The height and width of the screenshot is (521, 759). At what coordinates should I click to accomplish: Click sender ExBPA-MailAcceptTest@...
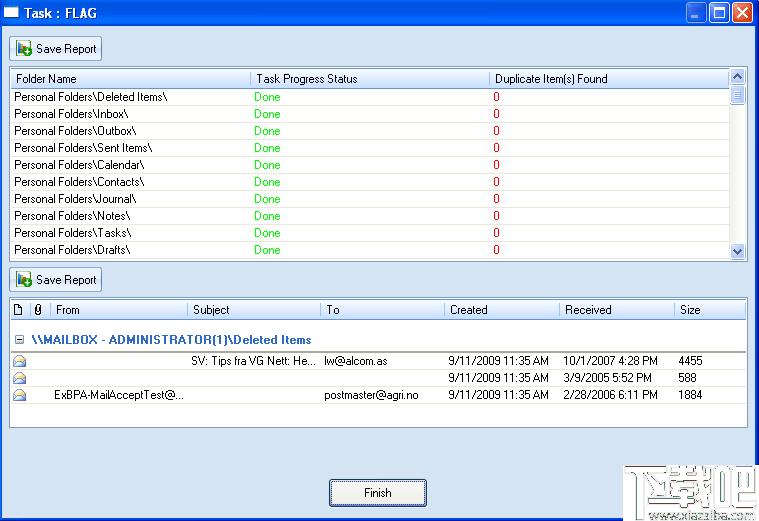[119, 395]
